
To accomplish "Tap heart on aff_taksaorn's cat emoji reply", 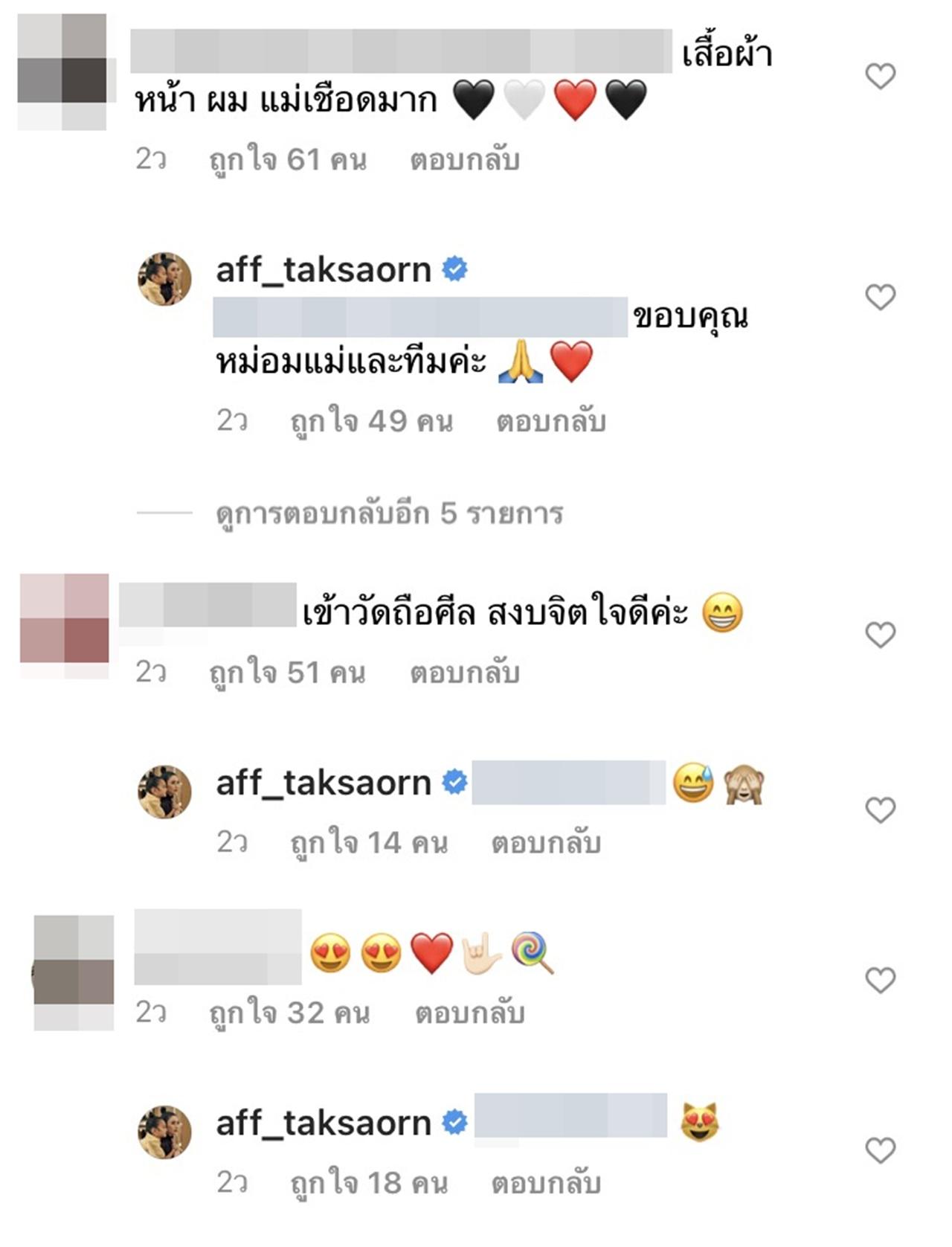I will 881,1150.
